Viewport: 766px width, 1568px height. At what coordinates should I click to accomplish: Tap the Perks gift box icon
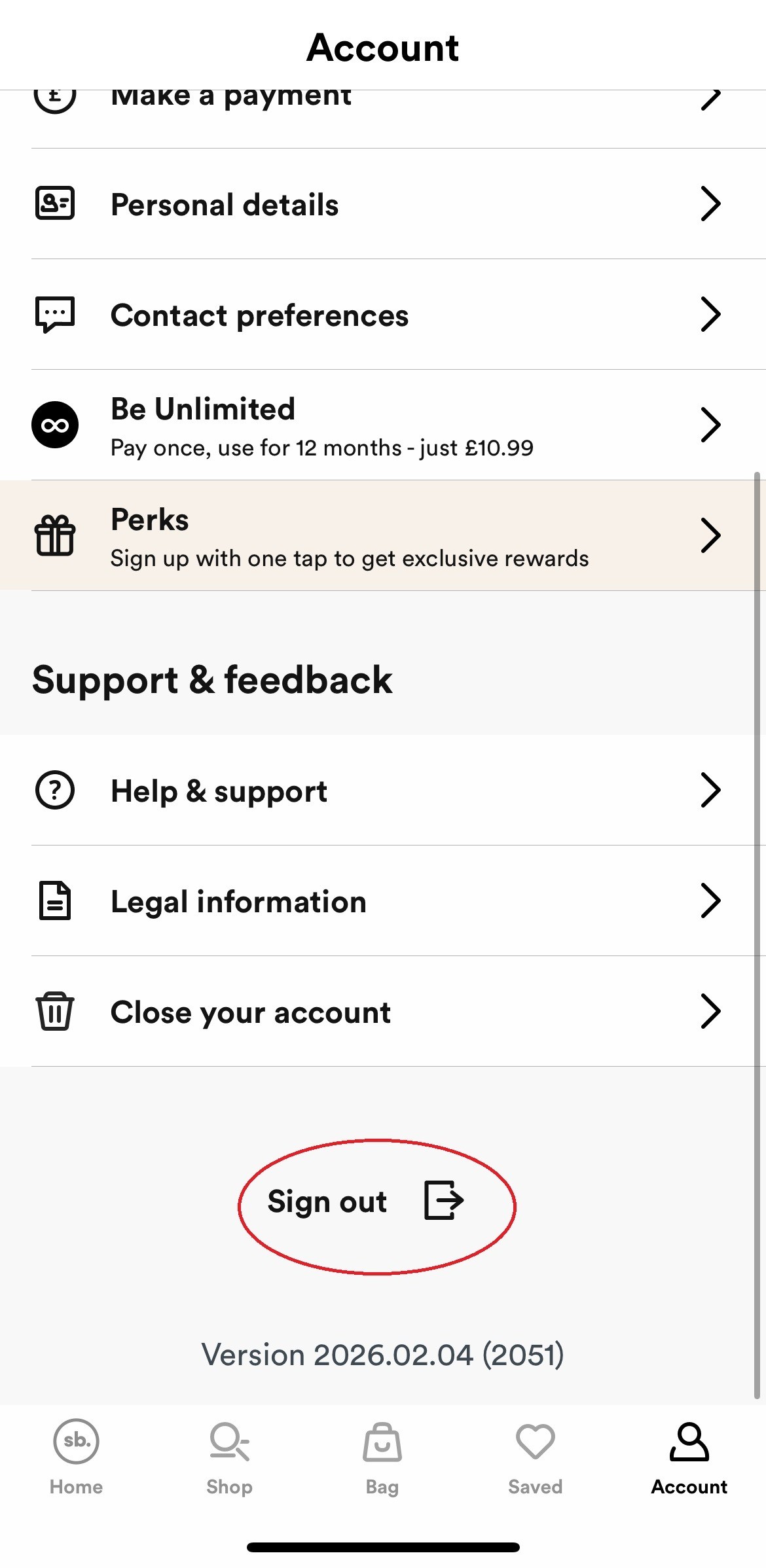point(55,535)
